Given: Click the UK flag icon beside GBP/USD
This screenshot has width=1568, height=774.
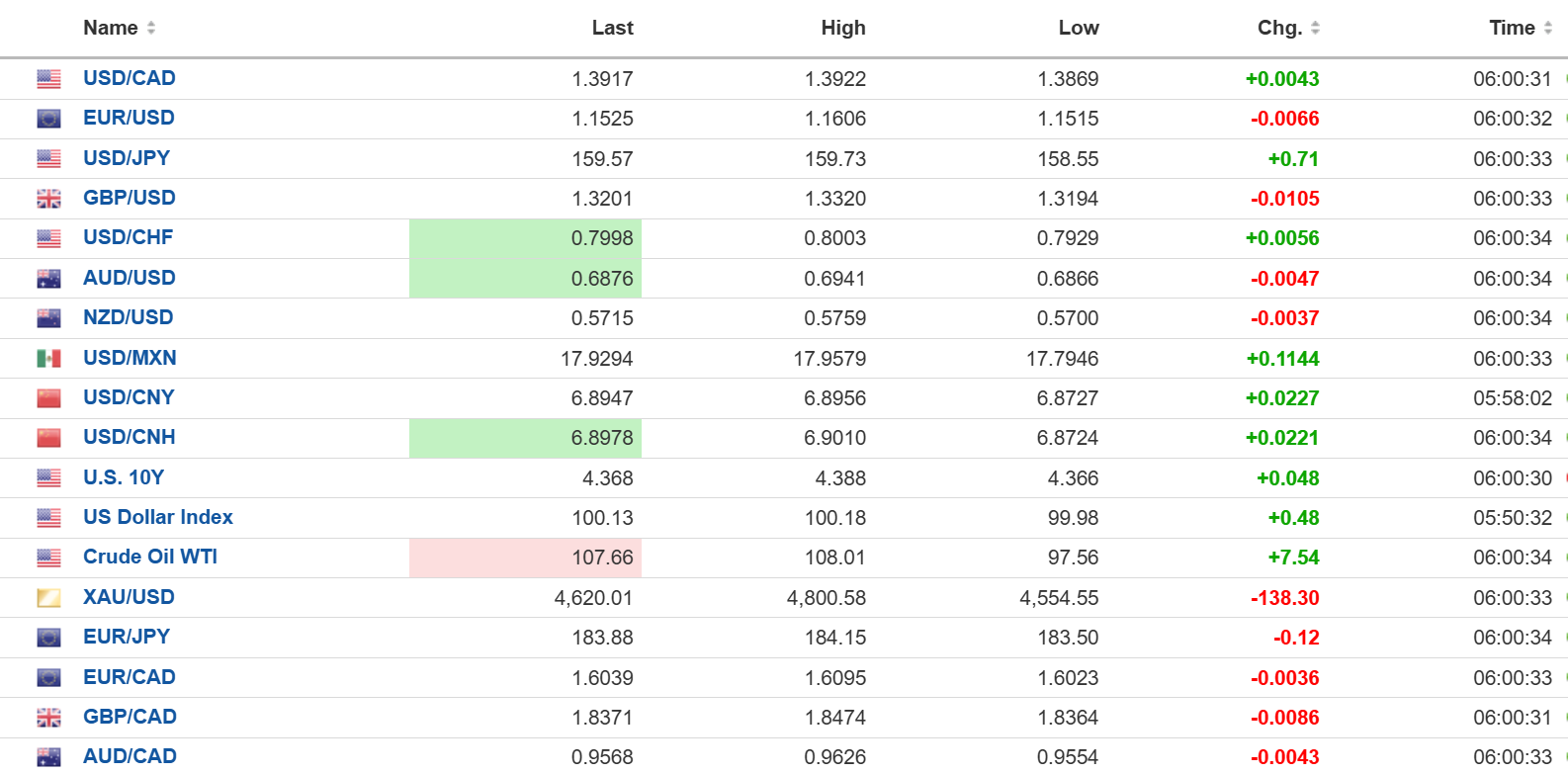Looking at the screenshot, I should 48,199.
